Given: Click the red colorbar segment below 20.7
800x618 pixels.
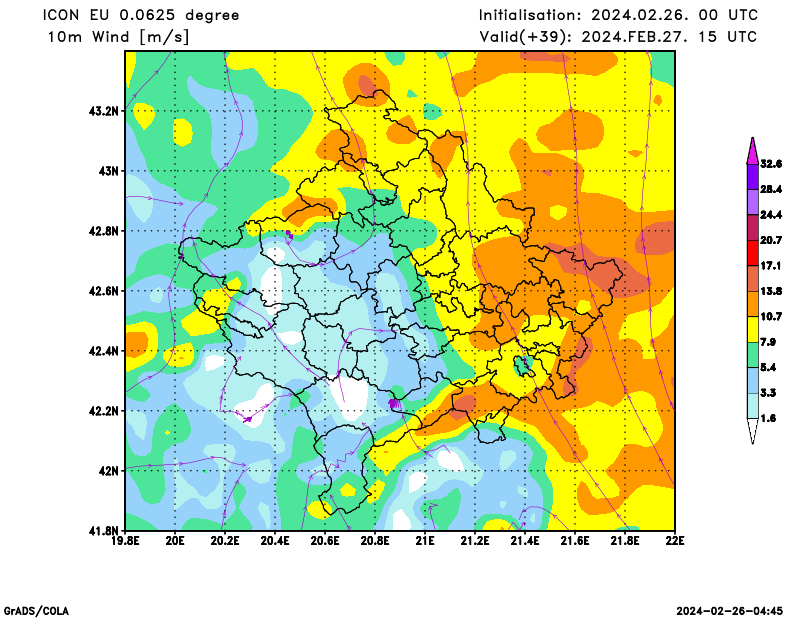Looking at the screenshot, I should (753, 253).
